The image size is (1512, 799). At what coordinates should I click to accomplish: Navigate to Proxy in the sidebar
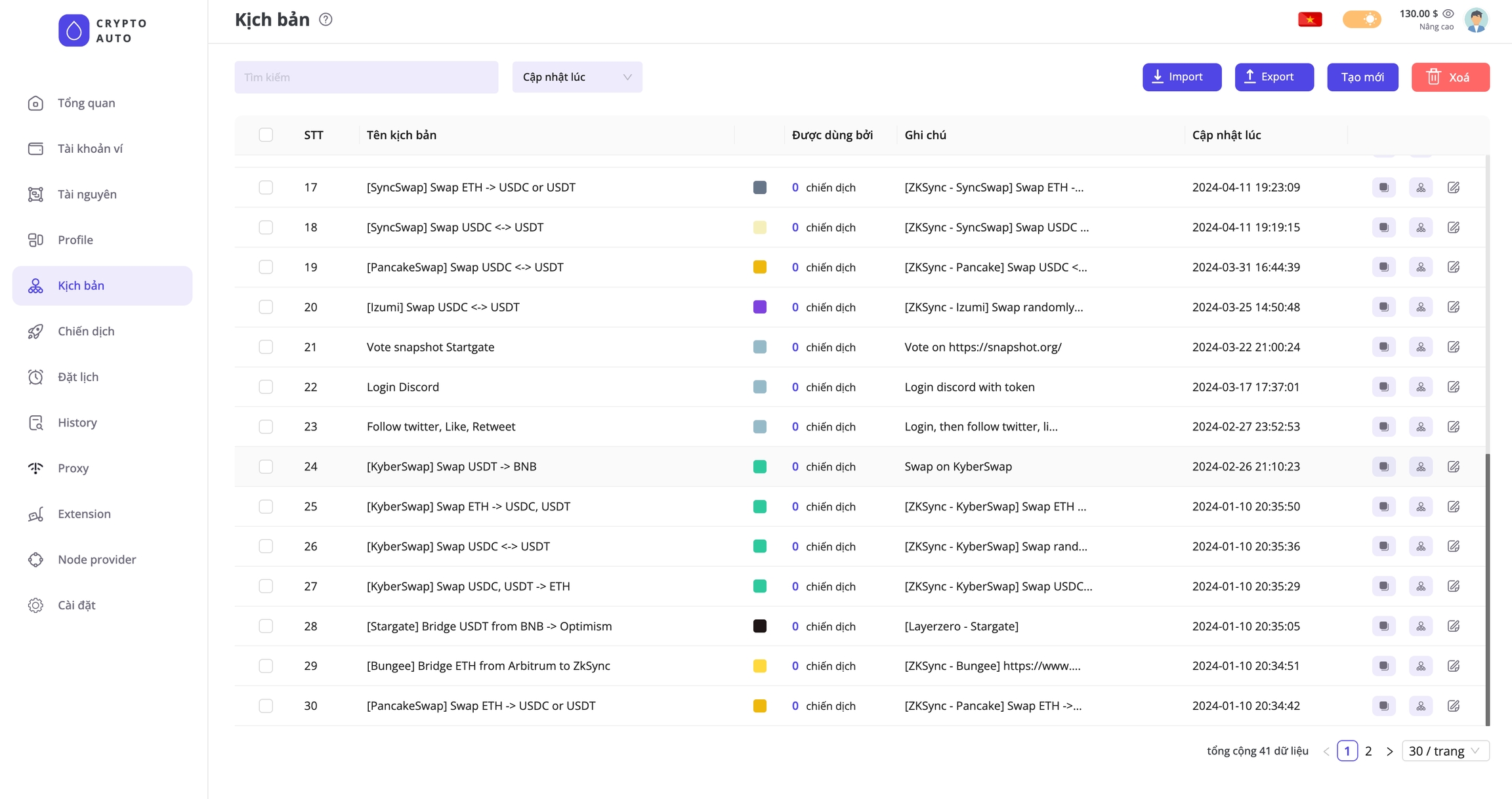coord(73,468)
